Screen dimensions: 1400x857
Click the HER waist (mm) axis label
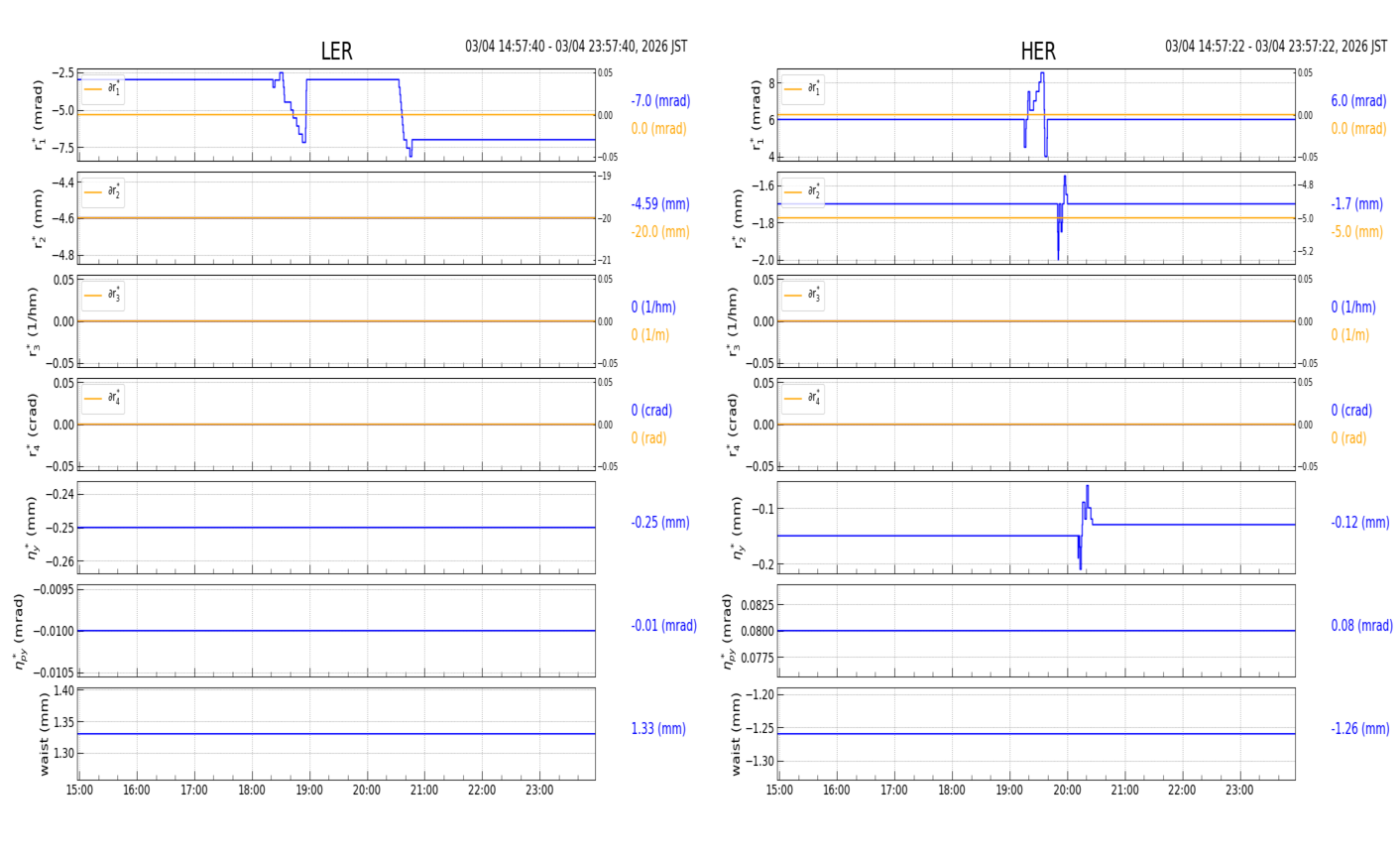click(x=737, y=734)
